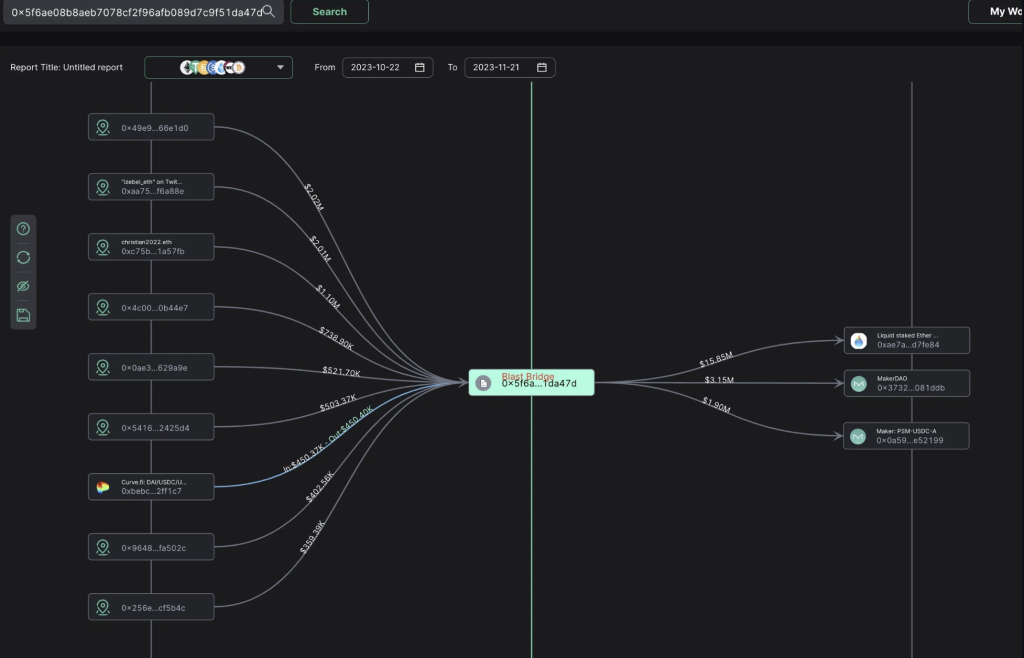Select the christian2022.eth address node
Image resolution: width=1024 pixels, height=658 pixels.
[x=152, y=247]
